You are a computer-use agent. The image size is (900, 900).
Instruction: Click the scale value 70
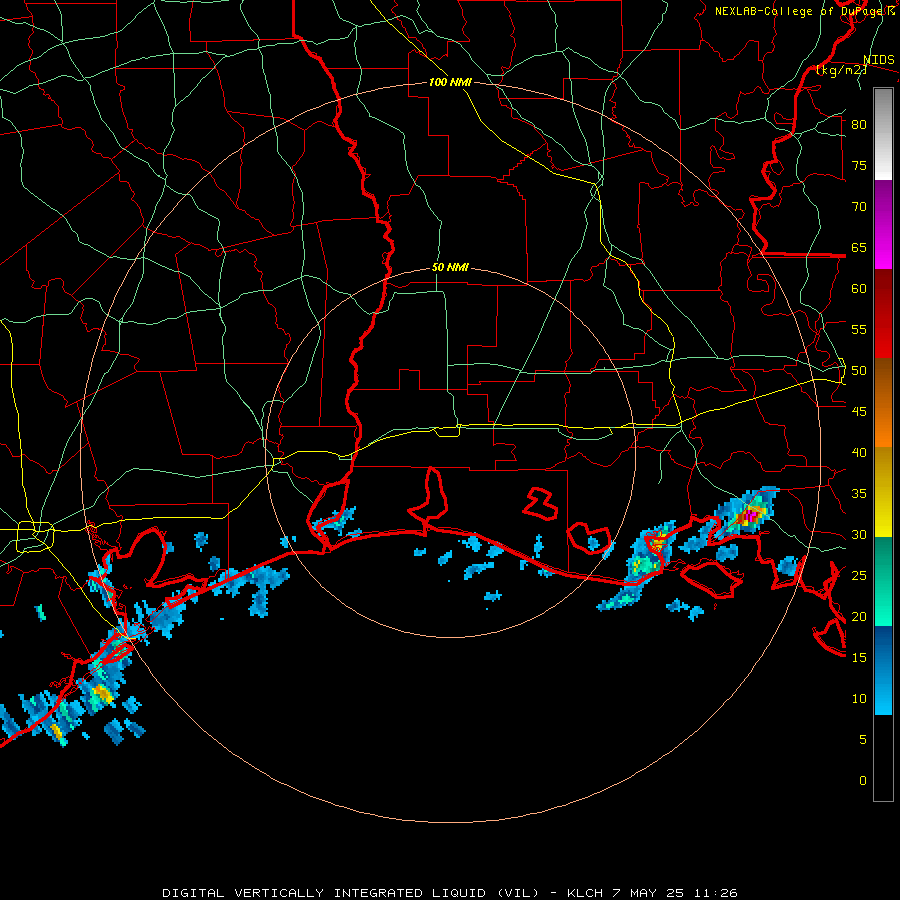point(859,207)
